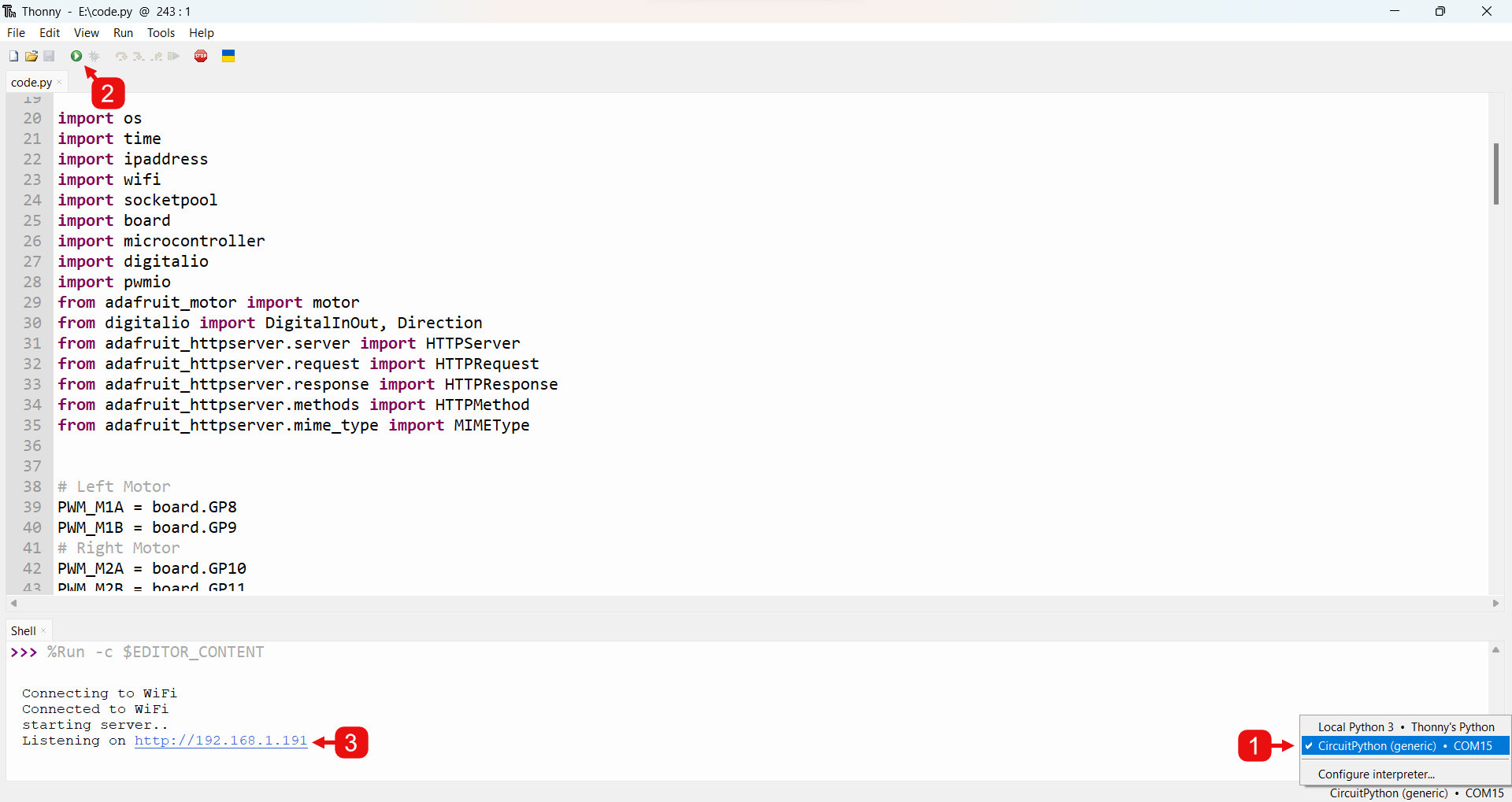Expand the View menu
The width and height of the screenshot is (1512, 802).
coord(86,33)
